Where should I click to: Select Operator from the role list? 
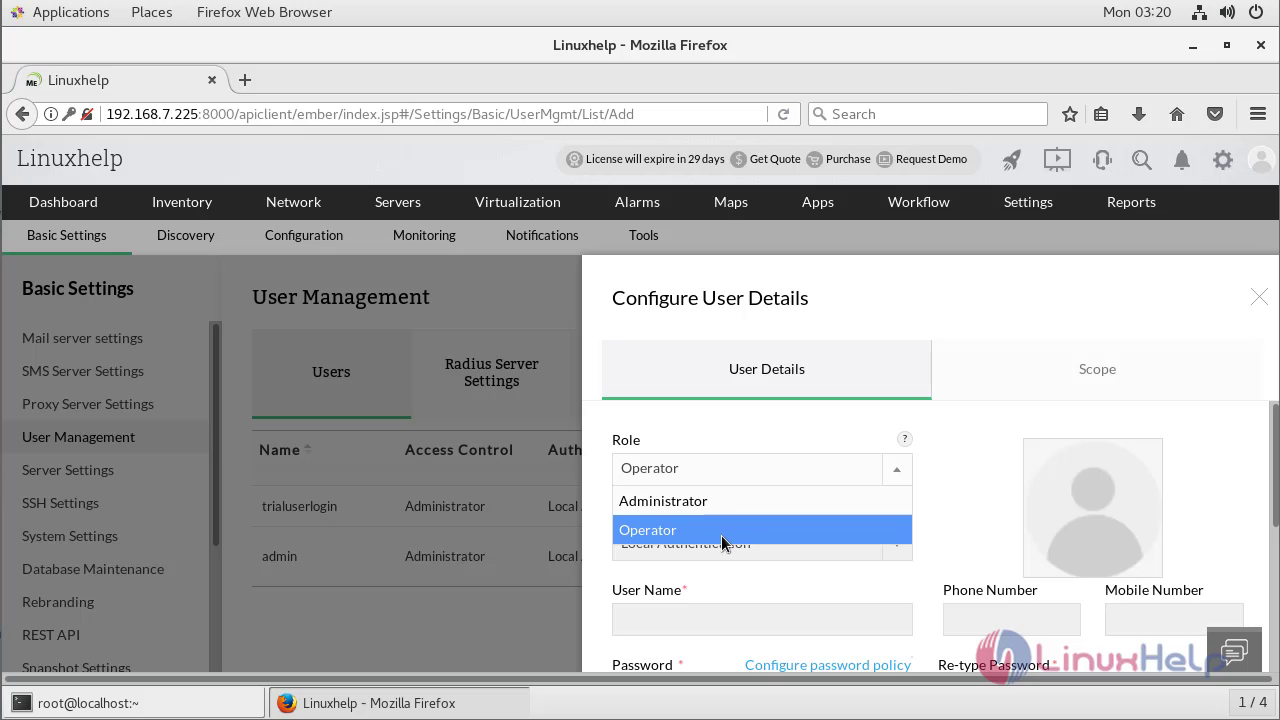[762, 530]
